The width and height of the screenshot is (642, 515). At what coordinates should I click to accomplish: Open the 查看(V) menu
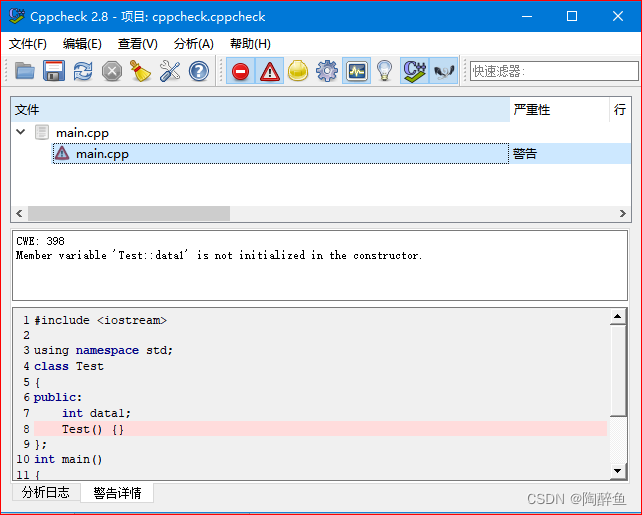click(x=138, y=44)
